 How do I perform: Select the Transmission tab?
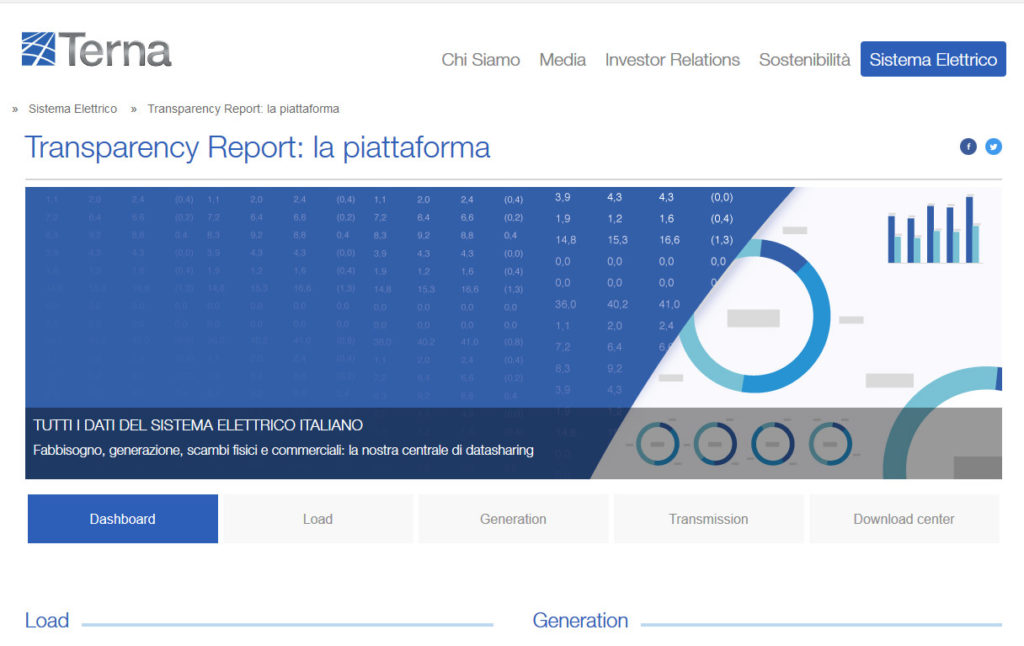[x=708, y=519]
